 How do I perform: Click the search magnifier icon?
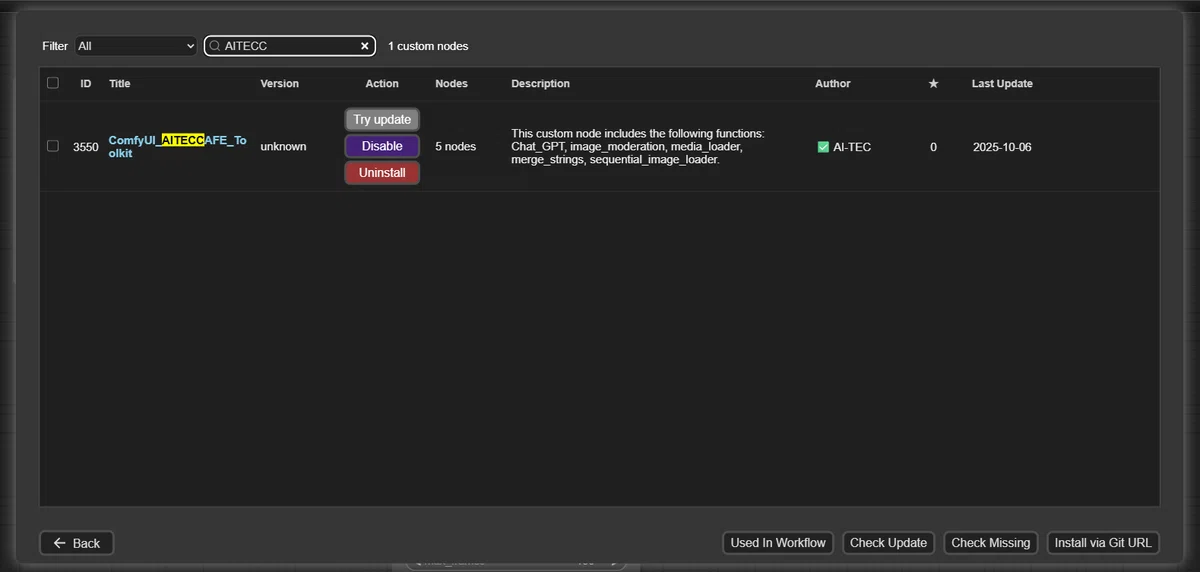pyautogui.click(x=214, y=46)
